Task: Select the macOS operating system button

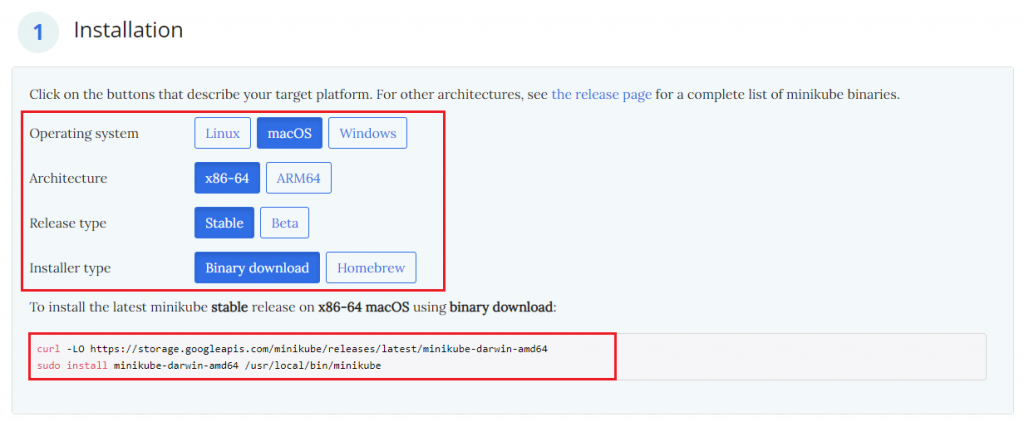Action: coord(290,133)
